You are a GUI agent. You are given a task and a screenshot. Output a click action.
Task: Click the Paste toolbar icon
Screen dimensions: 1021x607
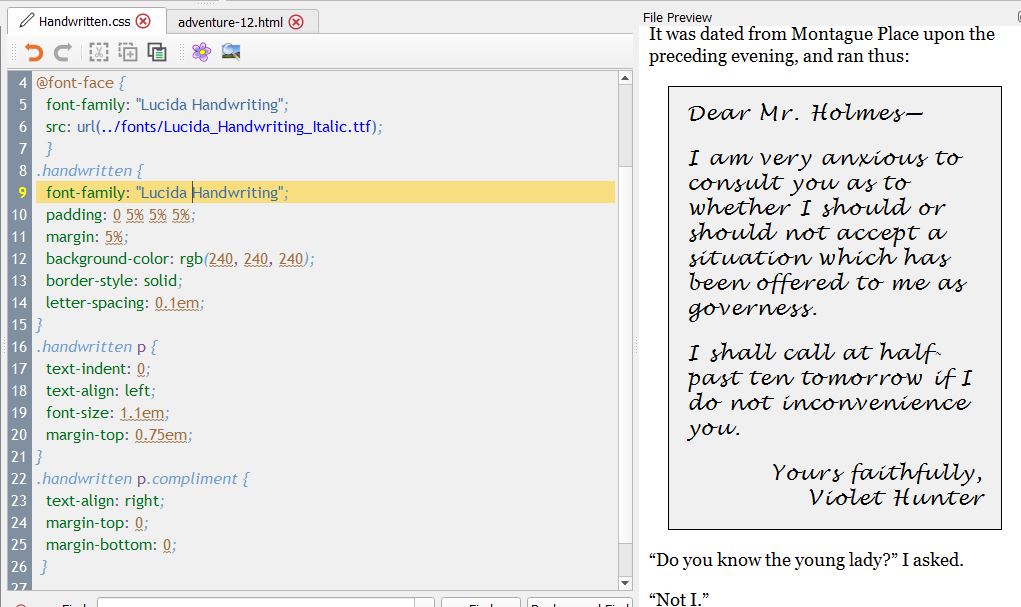(x=157, y=52)
